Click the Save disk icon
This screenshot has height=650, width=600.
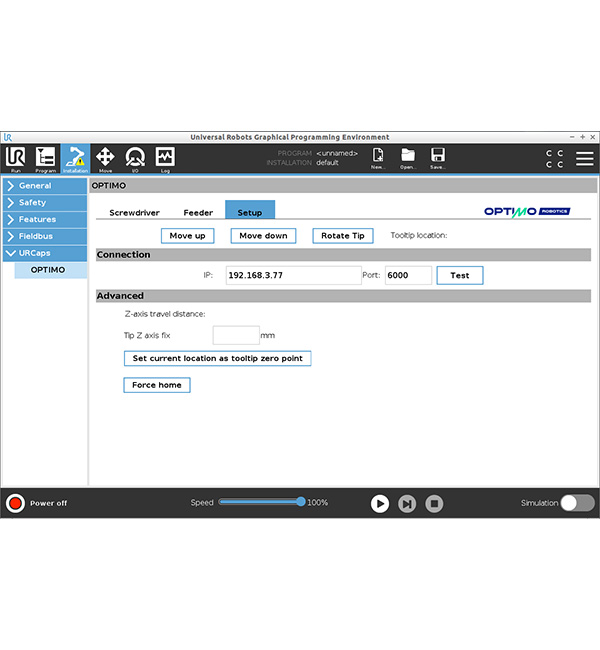click(438, 158)
